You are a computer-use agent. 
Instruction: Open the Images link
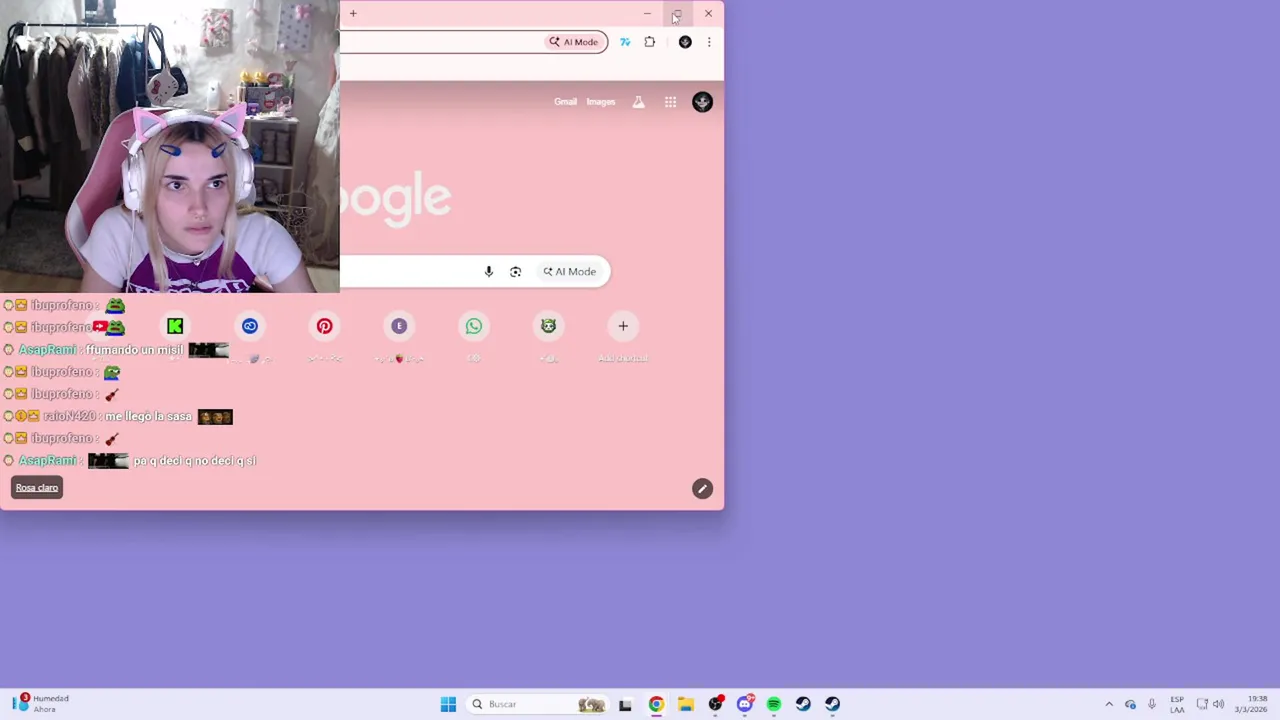coord(600,102)
